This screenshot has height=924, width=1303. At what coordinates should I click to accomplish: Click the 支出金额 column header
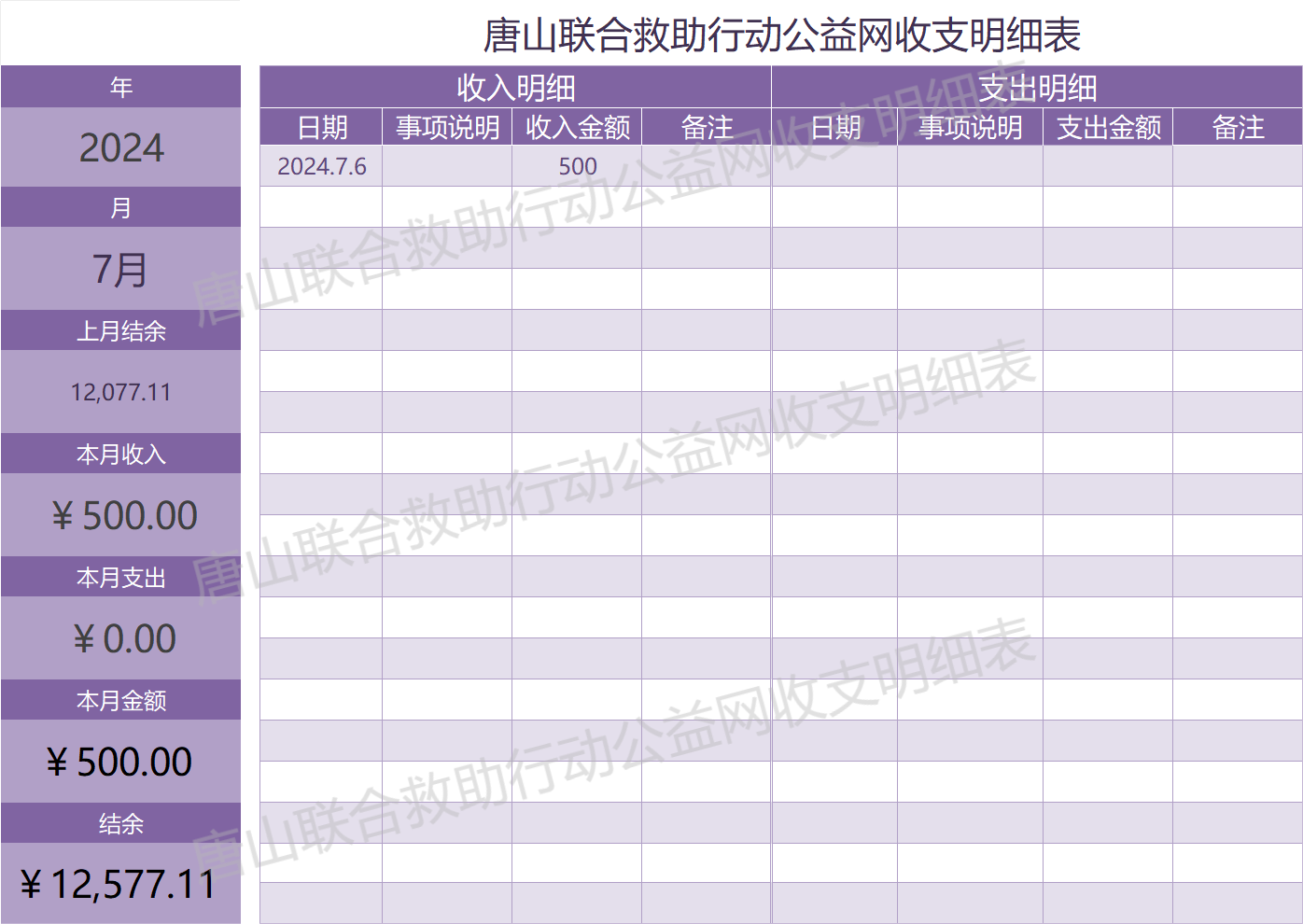(x=1108, y=127)
